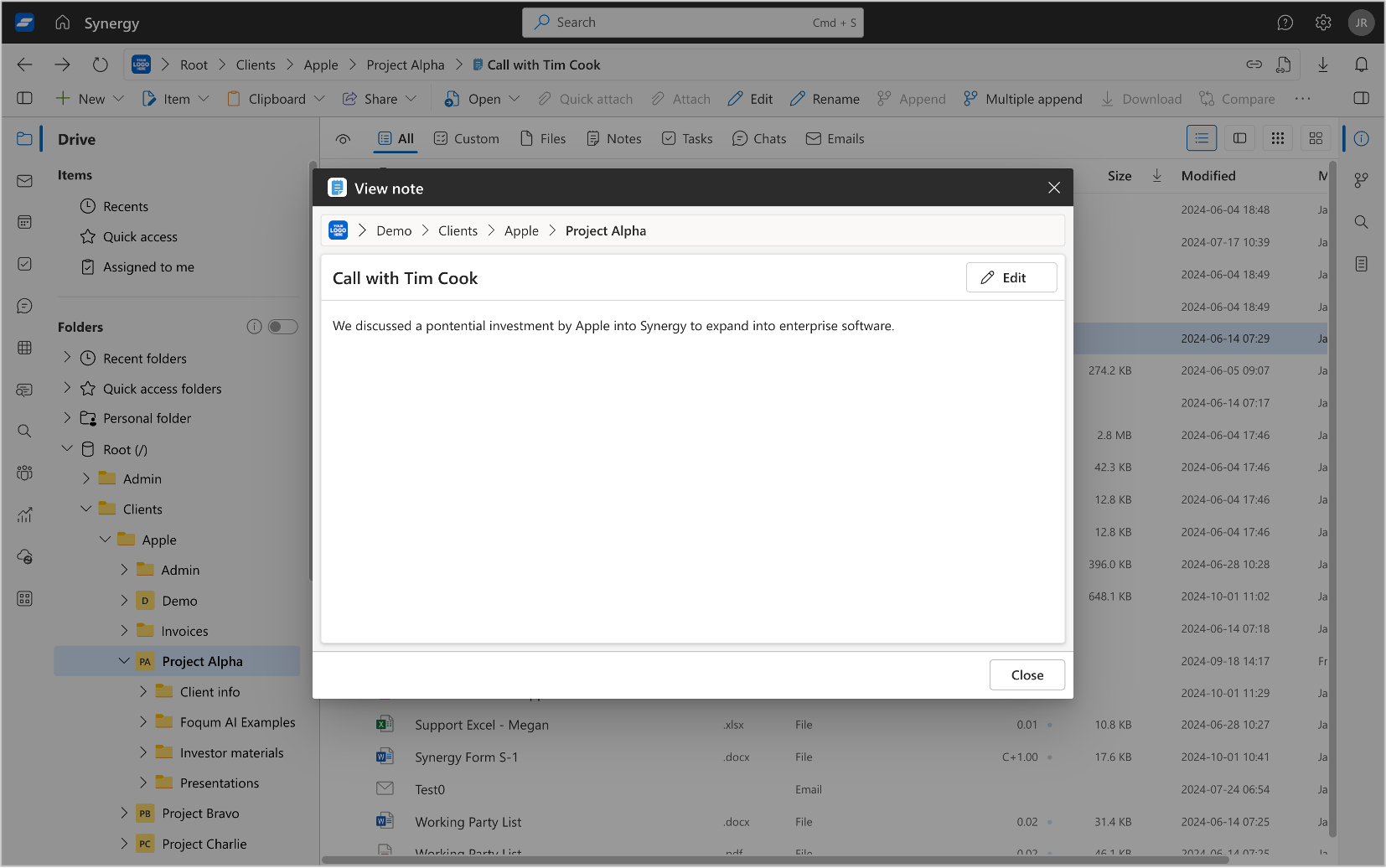Open the Item dropdown menu
Viewport: 1386px width, 868px height.
[175, 99]
